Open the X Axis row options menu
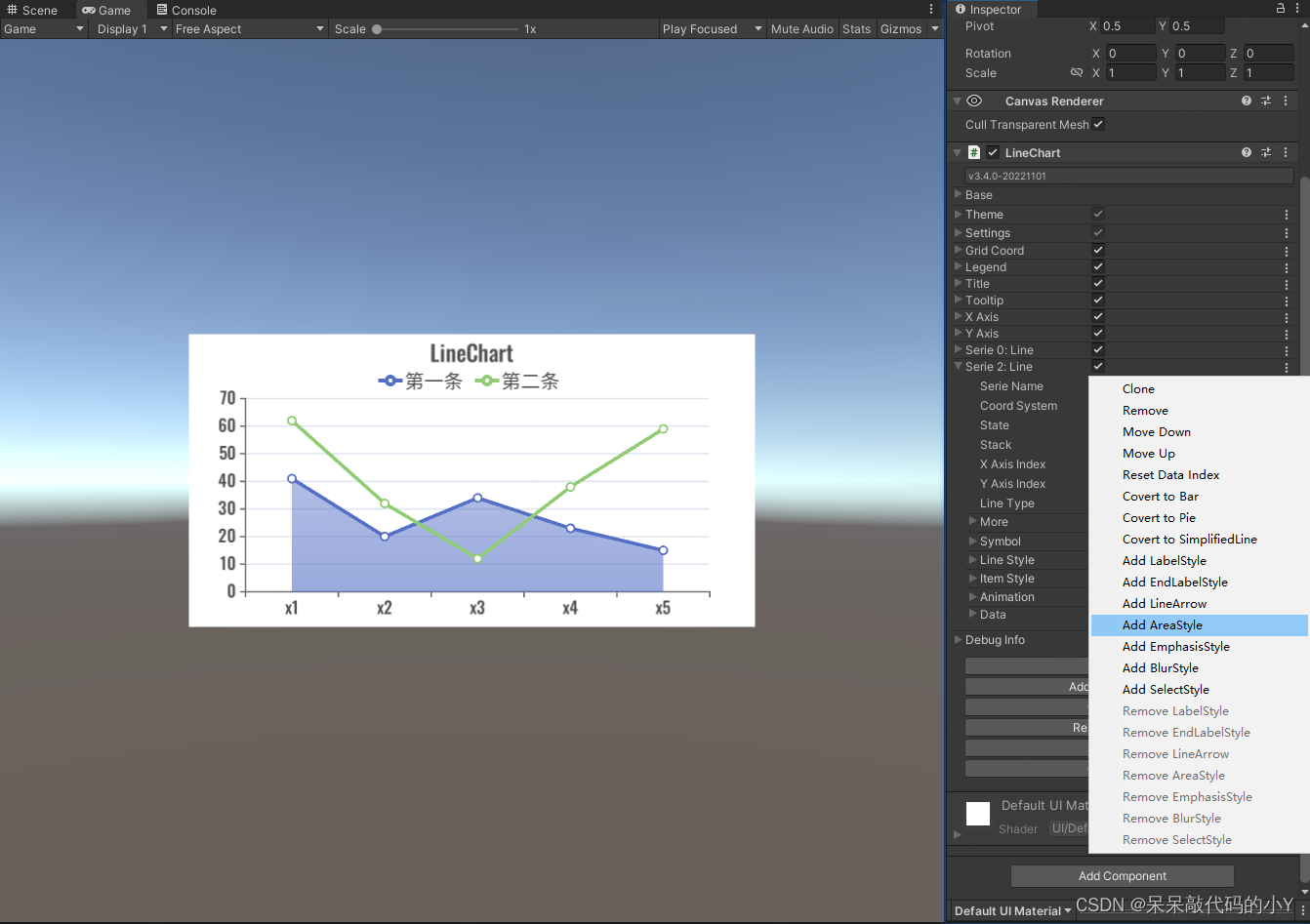This screenshot has height=924, width=1310. (1287, 317)
